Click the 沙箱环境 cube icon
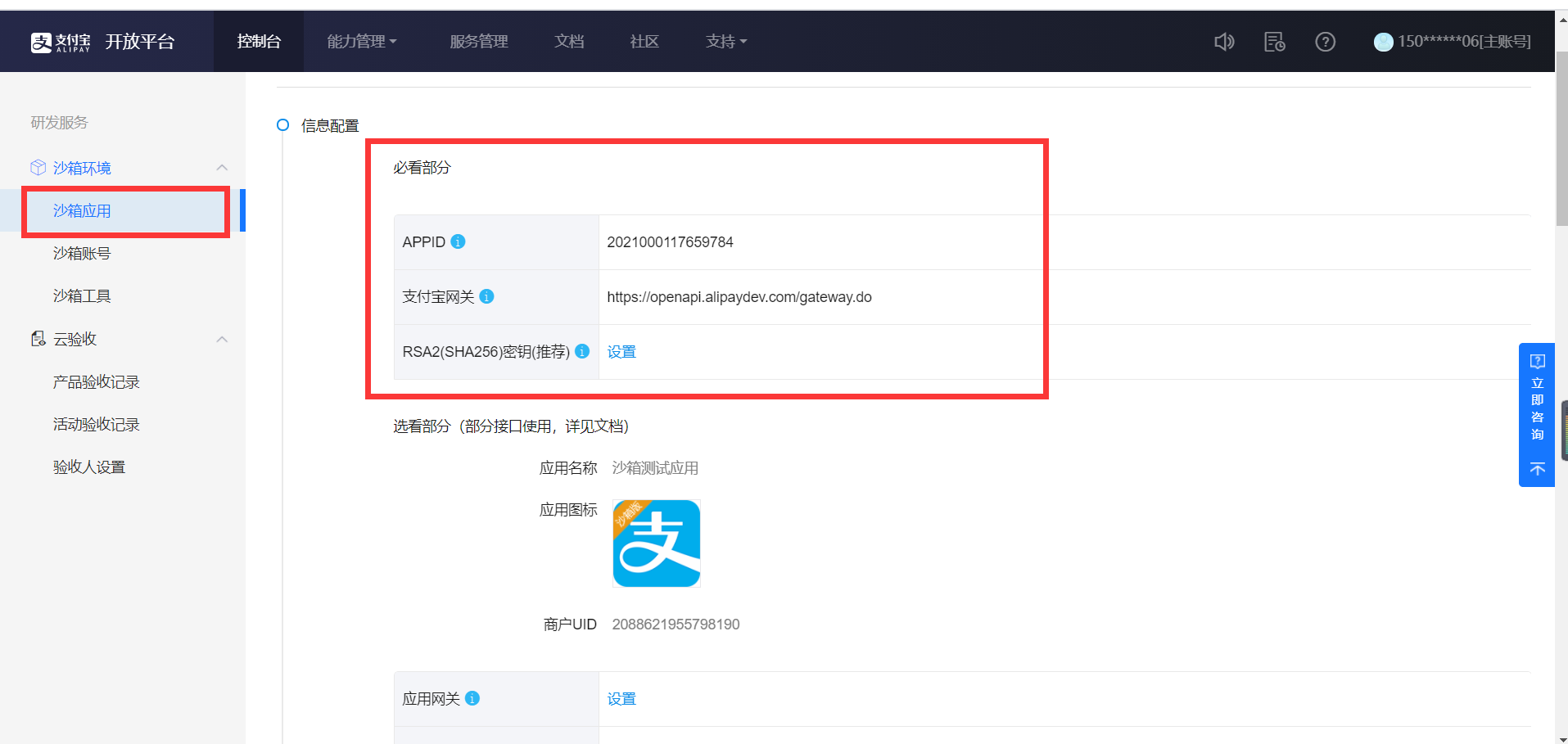Viewport: 1568px width, 744px height. pyautogui.click(x=38, y=168)
